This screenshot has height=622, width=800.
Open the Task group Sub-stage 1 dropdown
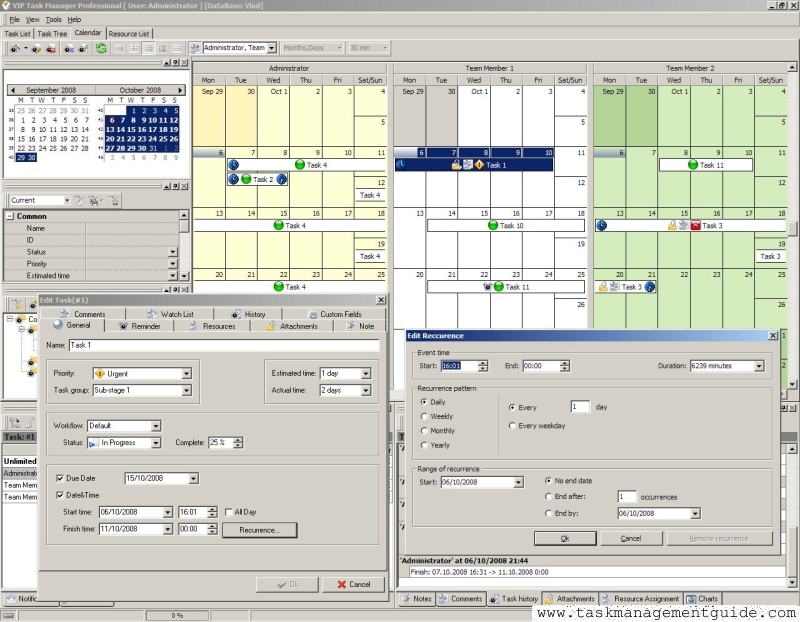pos(187,390)
